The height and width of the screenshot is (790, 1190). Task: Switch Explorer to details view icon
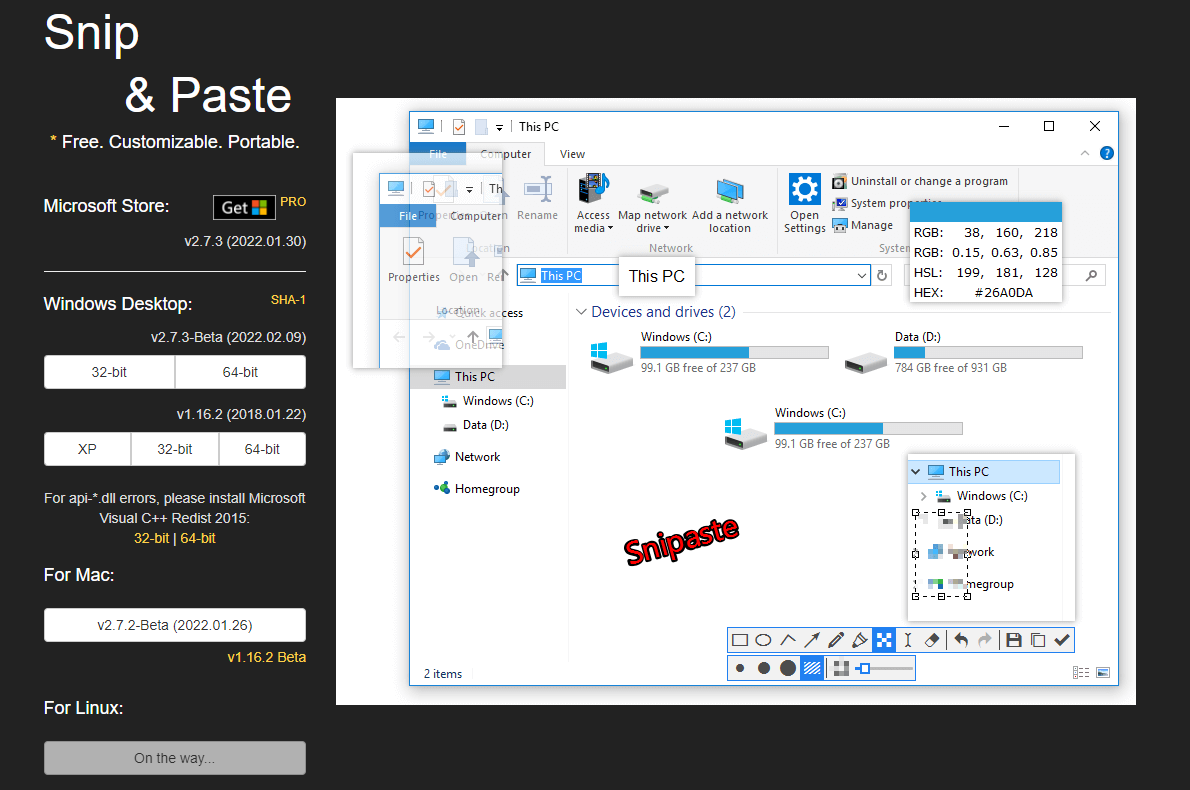[x=1081, y=672]
